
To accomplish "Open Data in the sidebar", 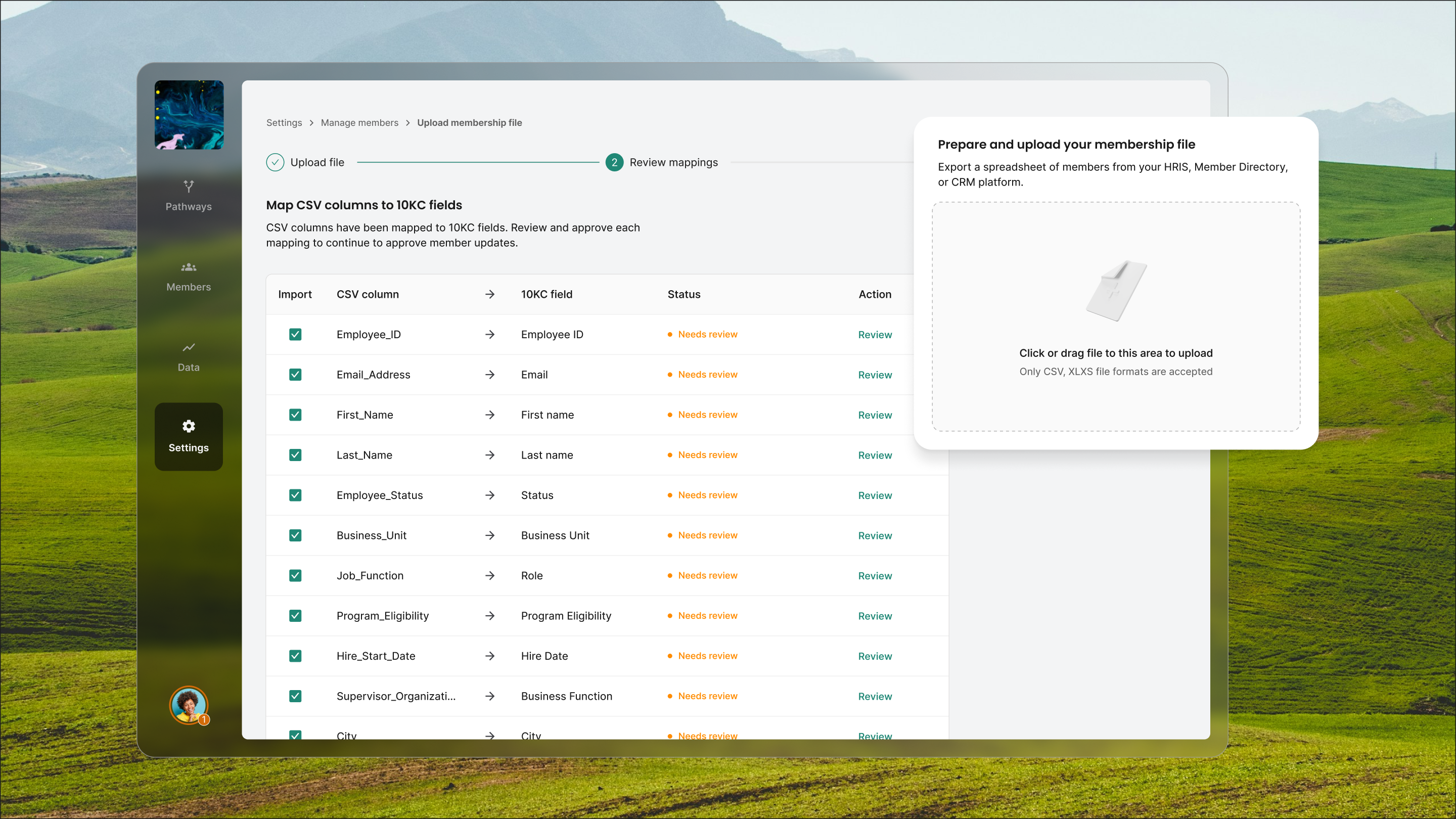I will pos(189,367).
